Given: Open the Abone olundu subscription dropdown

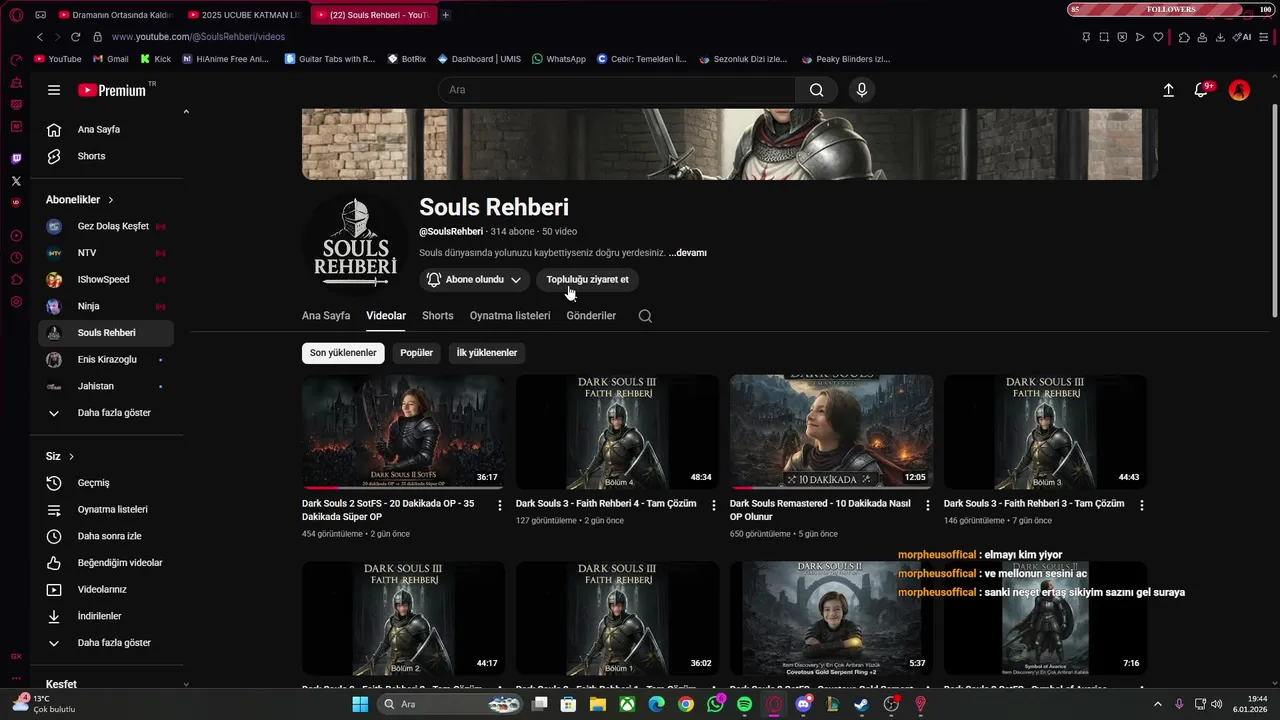Looking at the screenshot, I should (475, 280).
